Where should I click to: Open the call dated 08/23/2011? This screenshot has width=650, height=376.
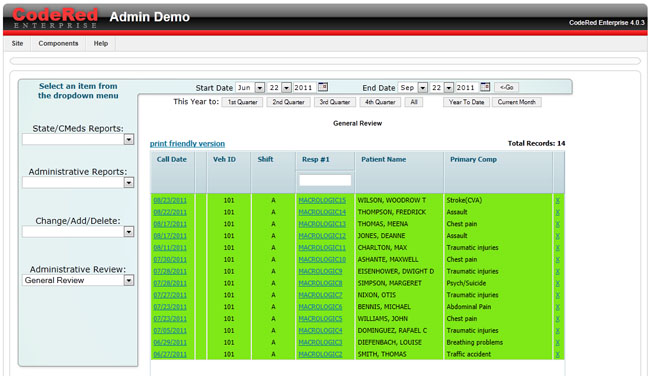(170, 201)
